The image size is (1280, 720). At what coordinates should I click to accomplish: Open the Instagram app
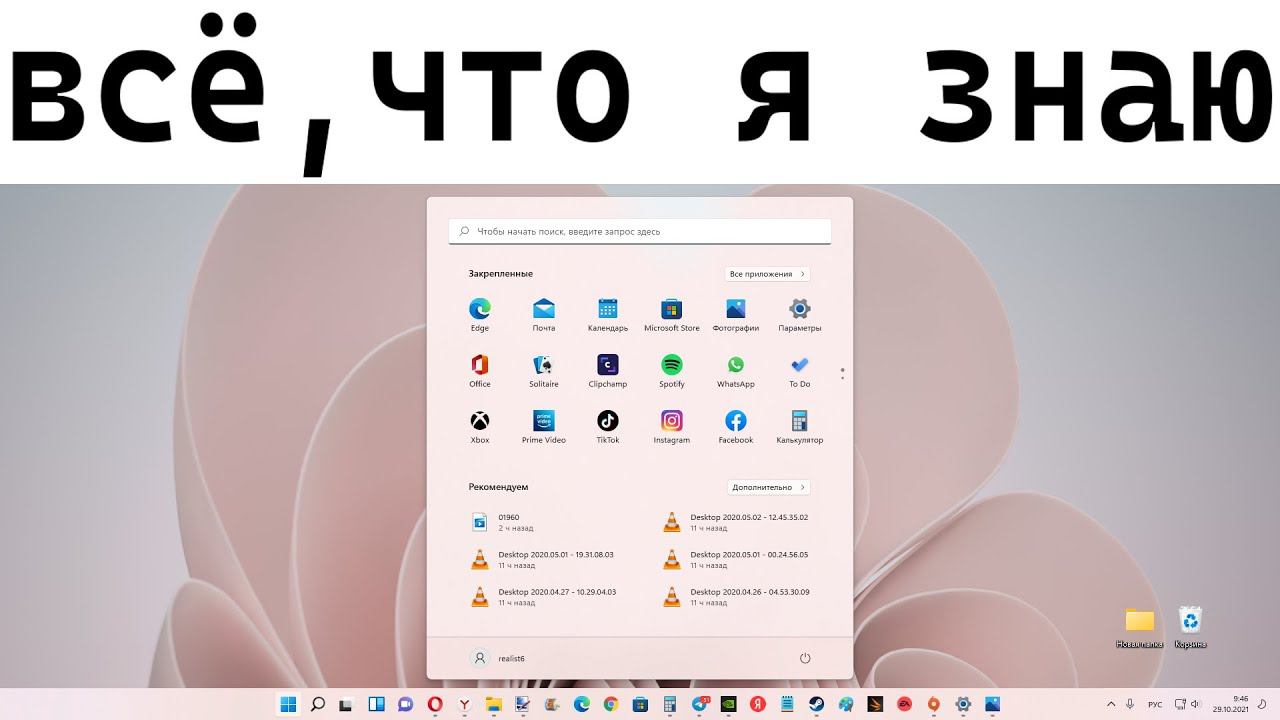672,426
